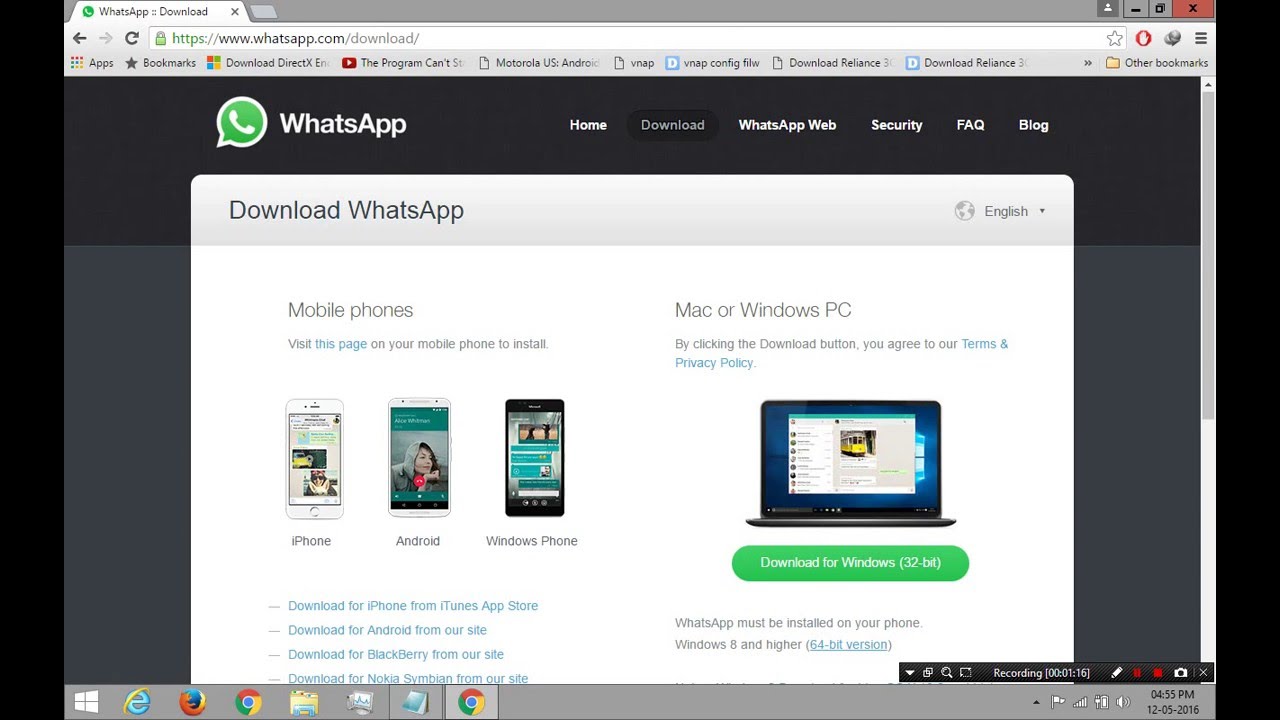Open the Security navigation item
The width and height of the screenshot is (1280, 720).
point(896,125)
